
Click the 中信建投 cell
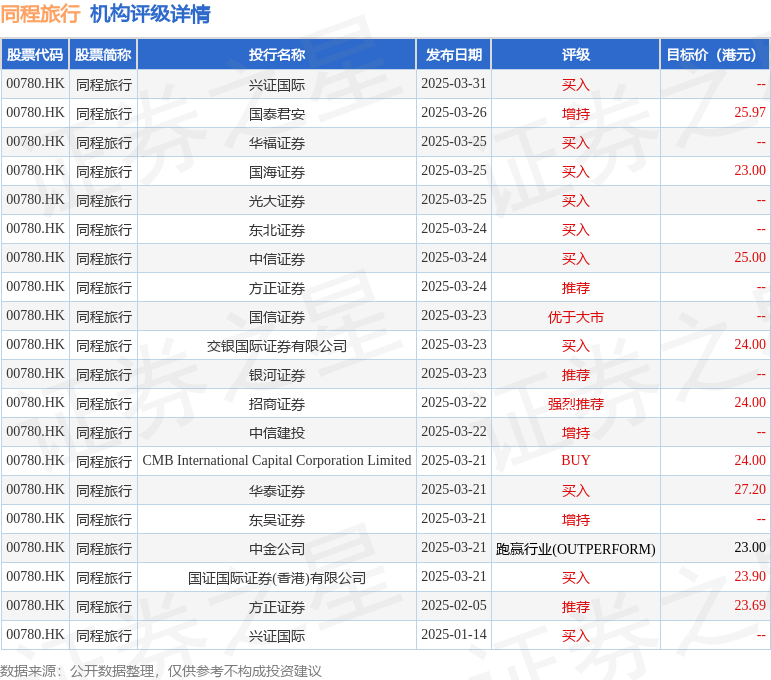277,433
